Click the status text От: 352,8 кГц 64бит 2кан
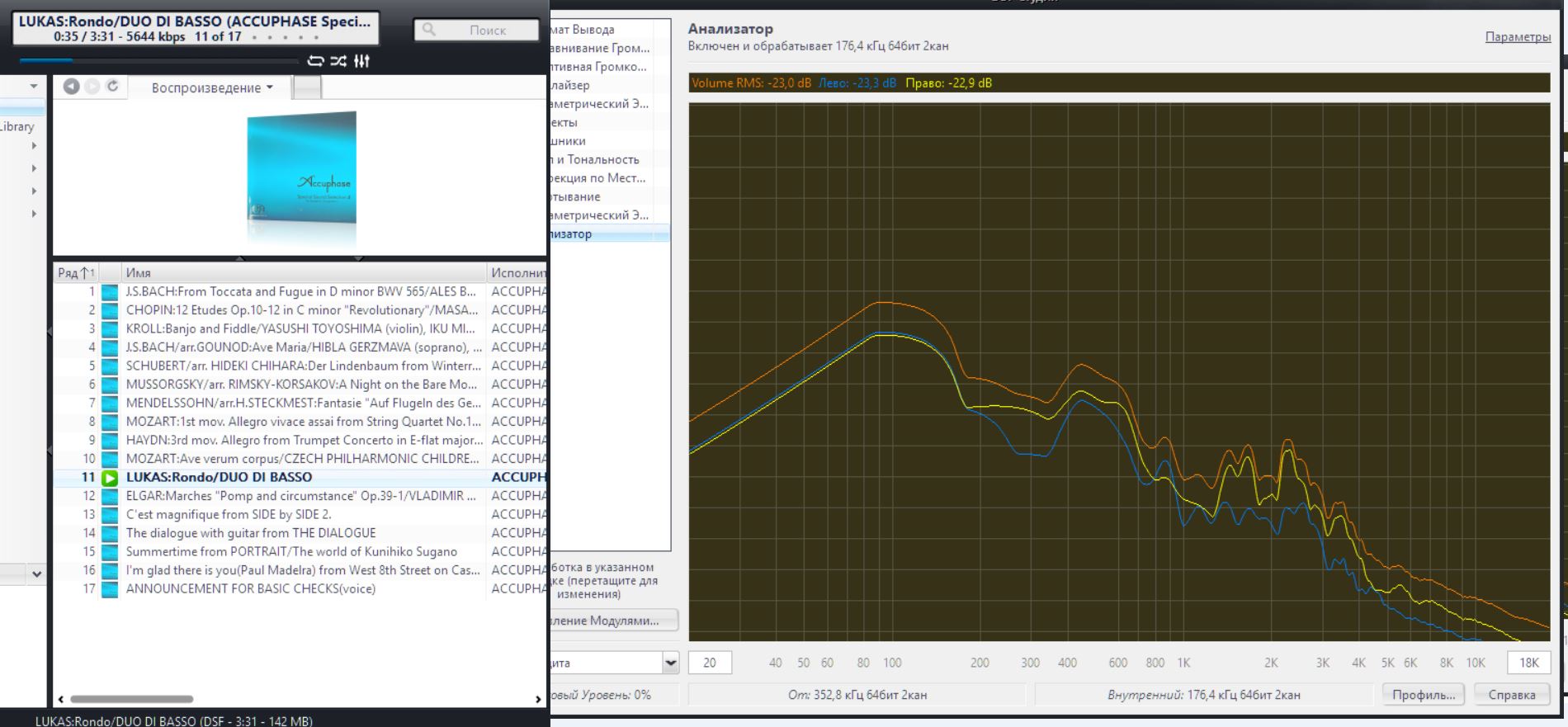The image size is (1568, 727). (857, 695)
